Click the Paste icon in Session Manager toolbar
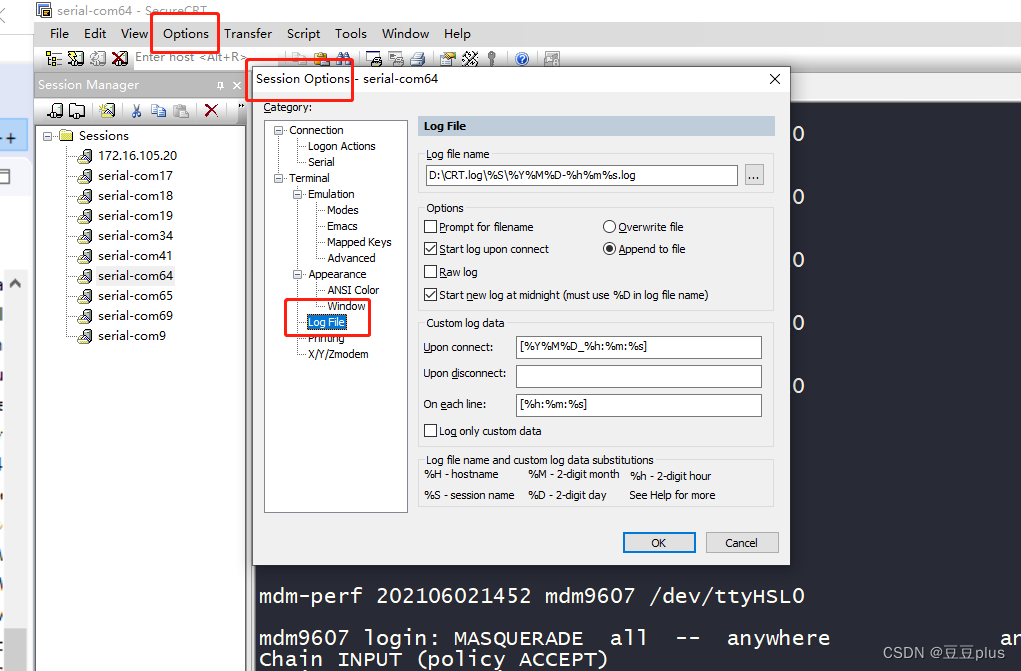The height and width of the screenshot is (671, 1021). [181, 110]
